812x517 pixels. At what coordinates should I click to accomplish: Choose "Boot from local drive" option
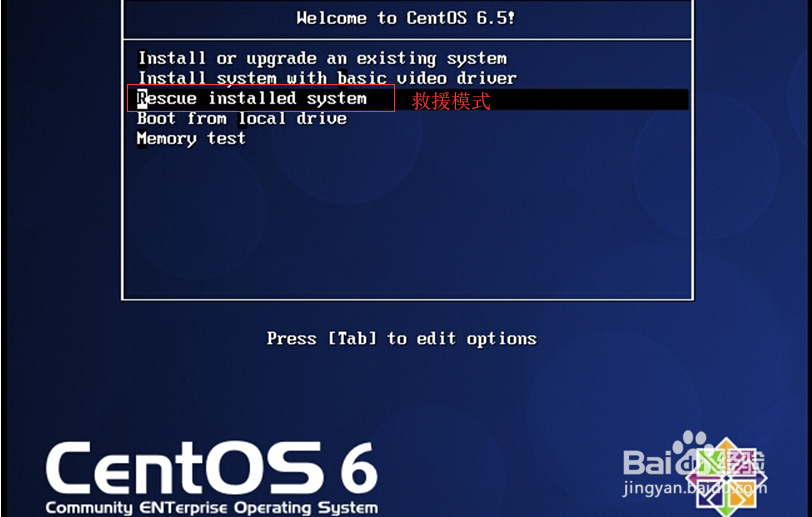pyautogui.click(x=241, y=119)
